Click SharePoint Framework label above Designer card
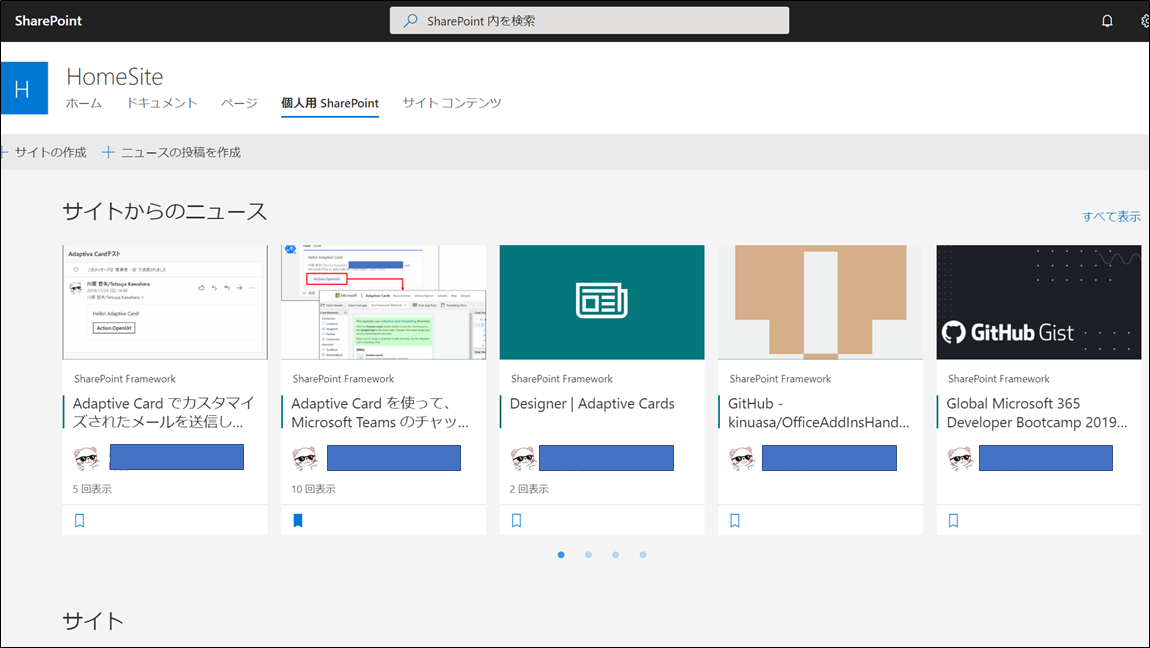The image size is (1150, 648). coord(562,379)
